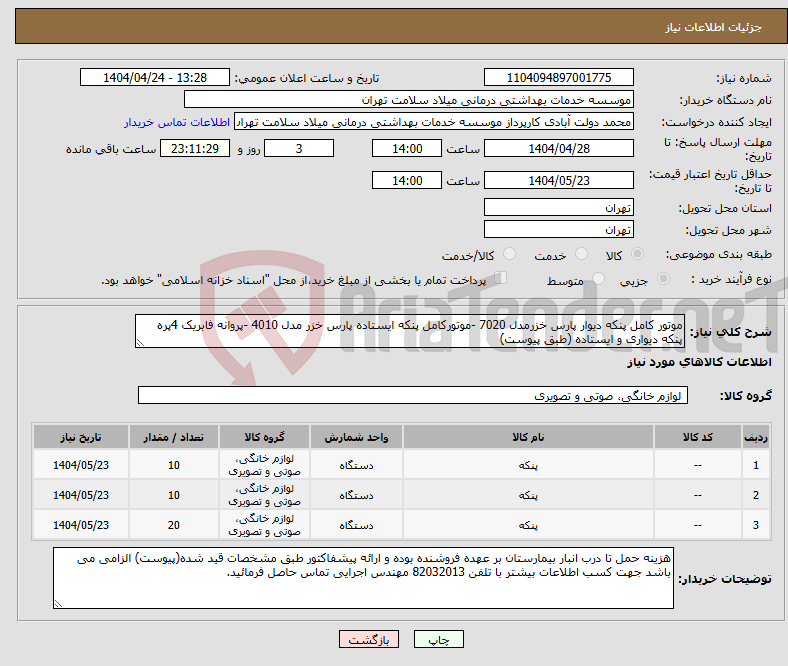788x666 pixels.
Task: Click the delivery city field تهران
Action: pyautogui.click(x=559, y=229)
